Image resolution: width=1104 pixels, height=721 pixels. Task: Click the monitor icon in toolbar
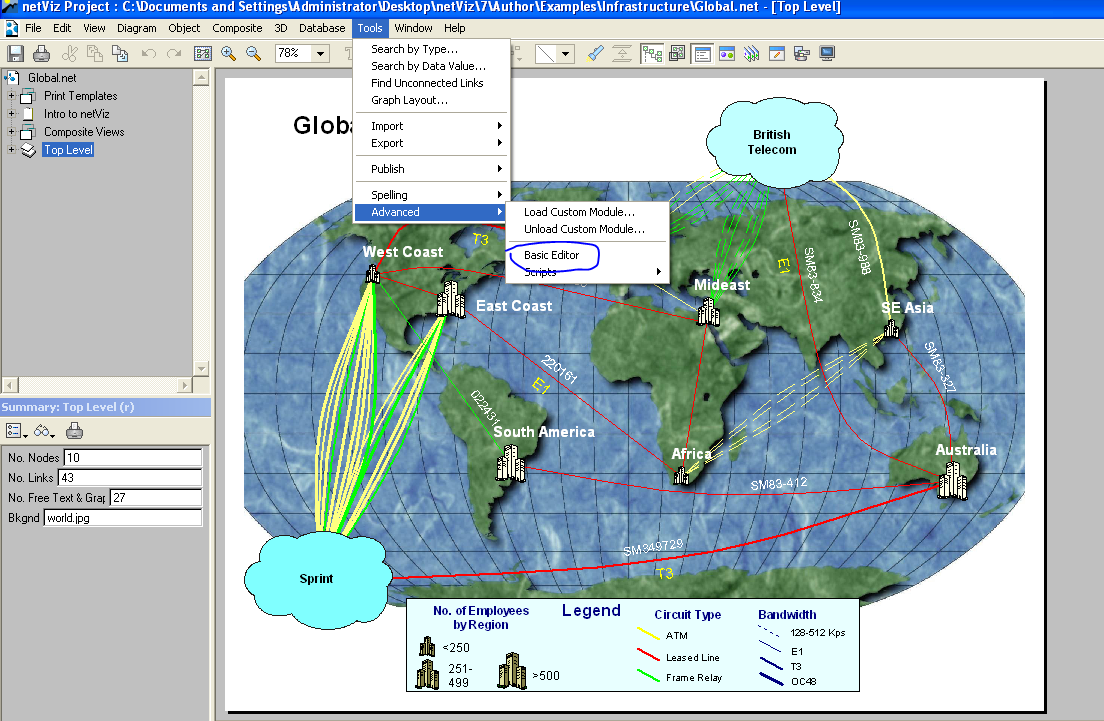click(x=827, y=53)
